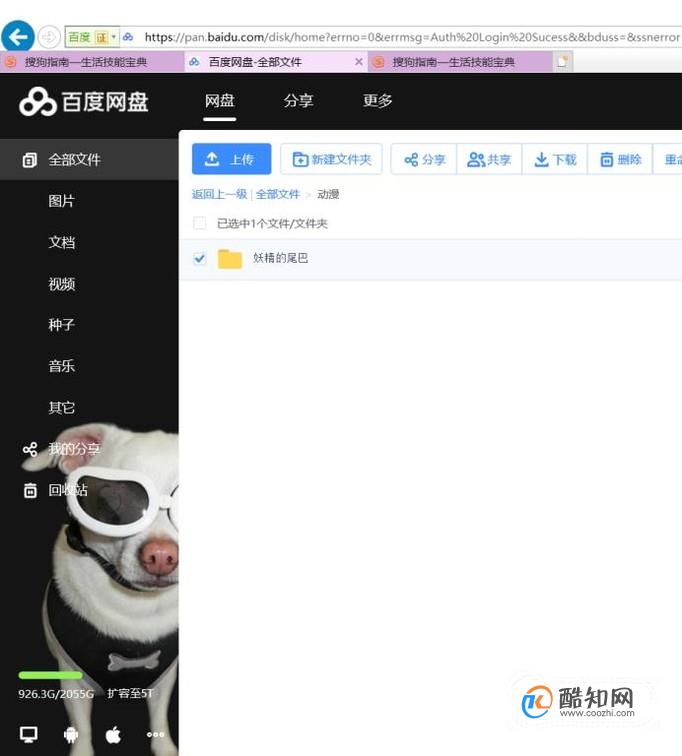Click the 上传 upload button
This screenshot has height=756, width=682.
231,159
